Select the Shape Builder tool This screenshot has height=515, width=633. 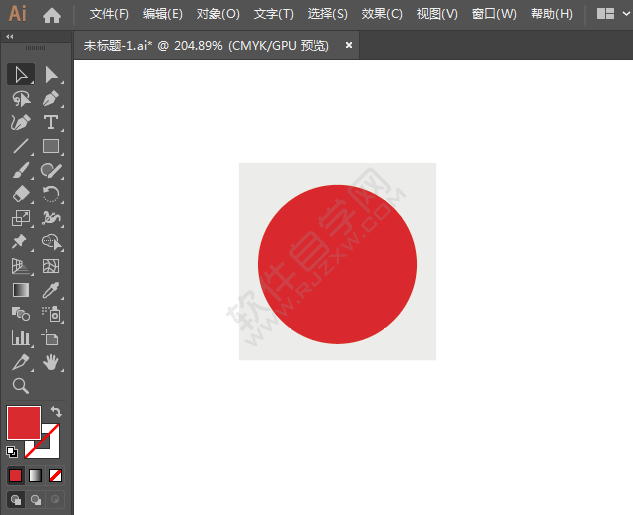51,242
